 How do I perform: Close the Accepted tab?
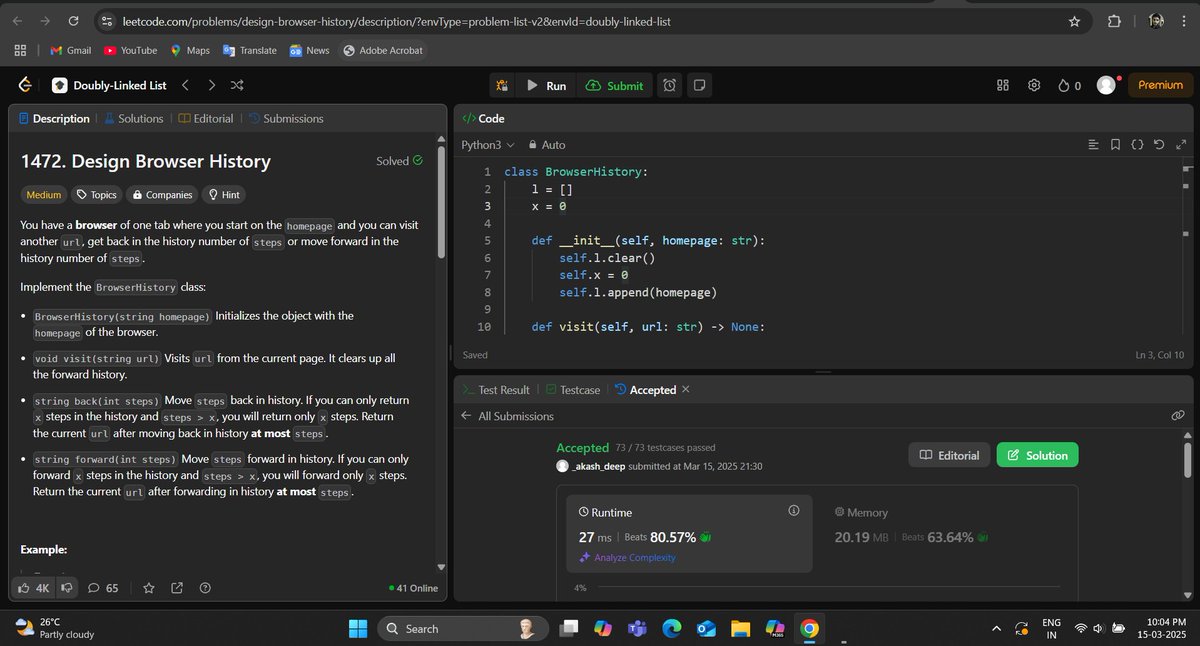click(685, 390)
